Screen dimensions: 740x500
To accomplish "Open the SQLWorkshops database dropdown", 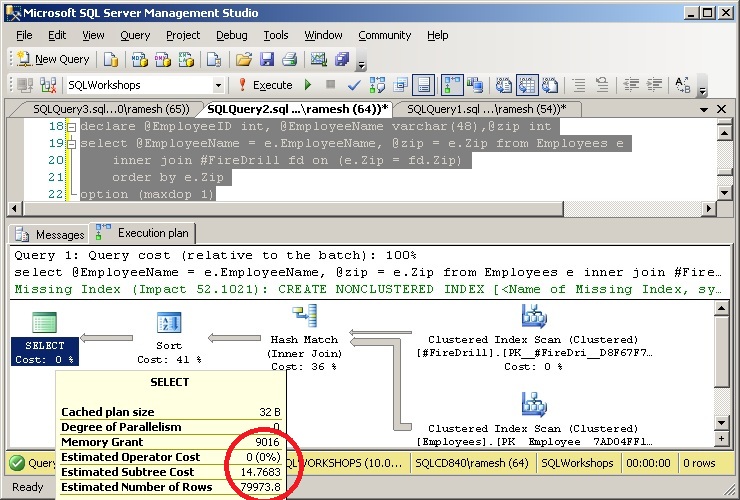I will click(x=218, y=85).
